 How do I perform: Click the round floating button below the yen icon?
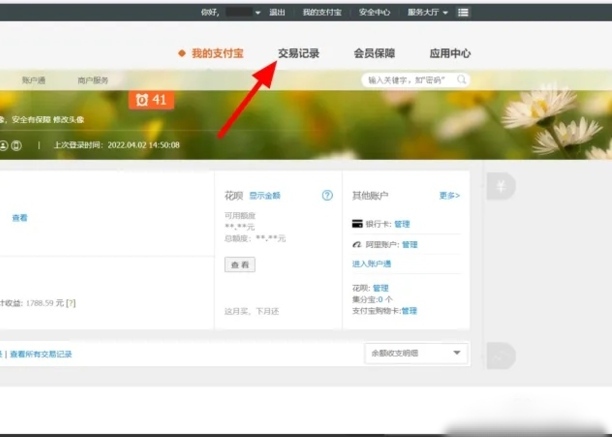point(499,354)
